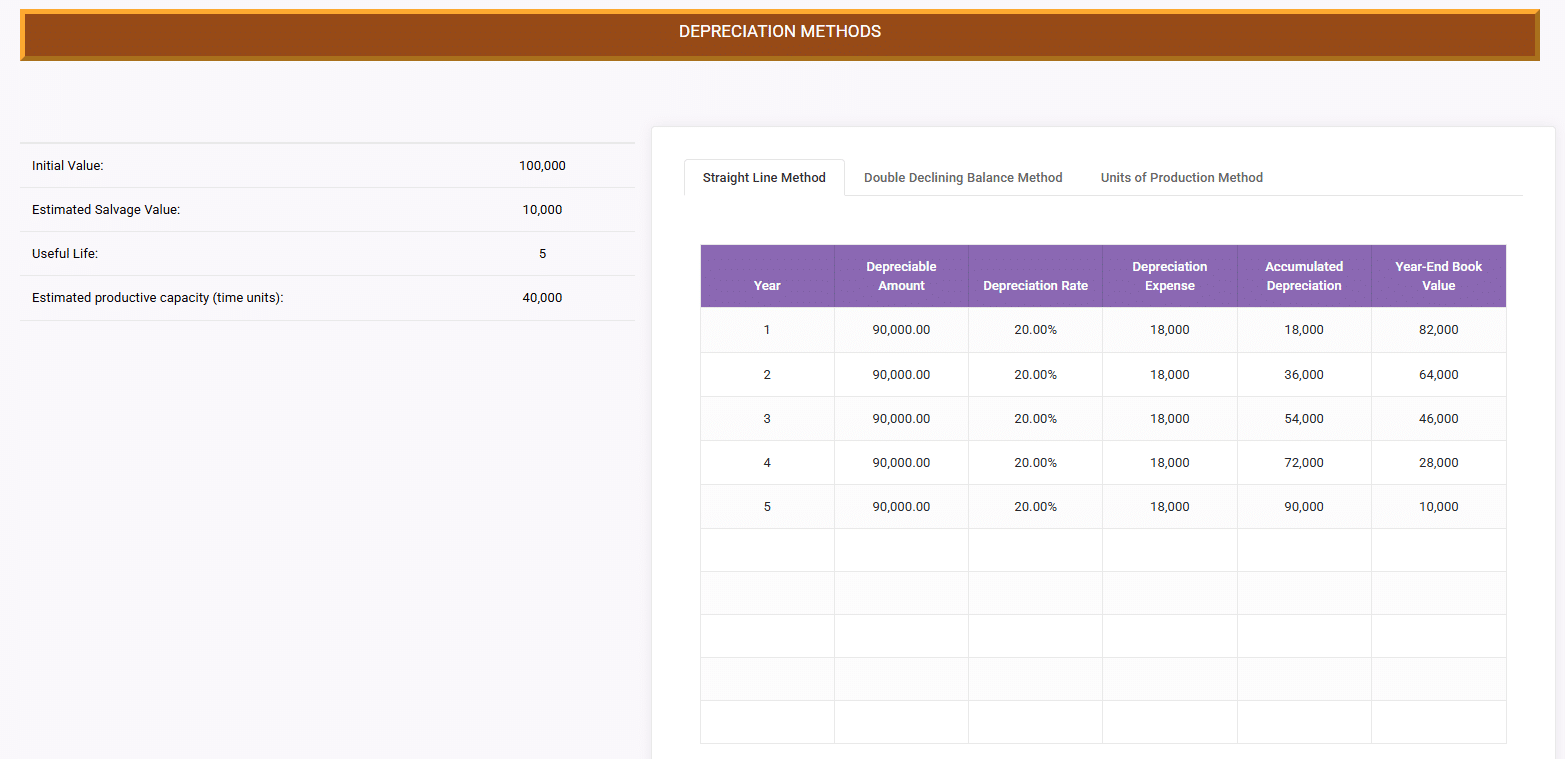Click the Depreciation Rate column header
Screen dimensions: 1565x759
click(x=1035, y=285)
